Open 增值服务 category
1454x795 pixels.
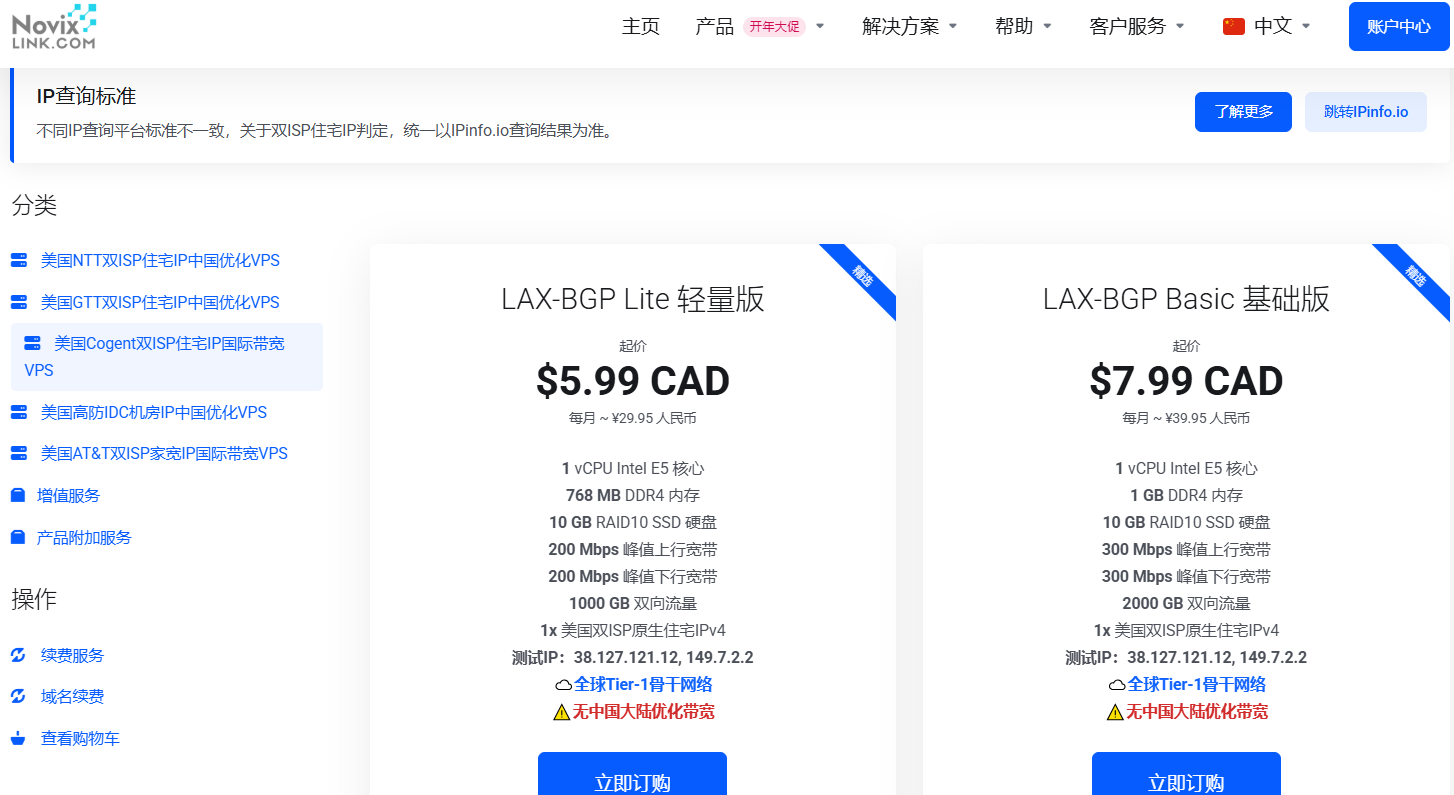pos(69,496)
